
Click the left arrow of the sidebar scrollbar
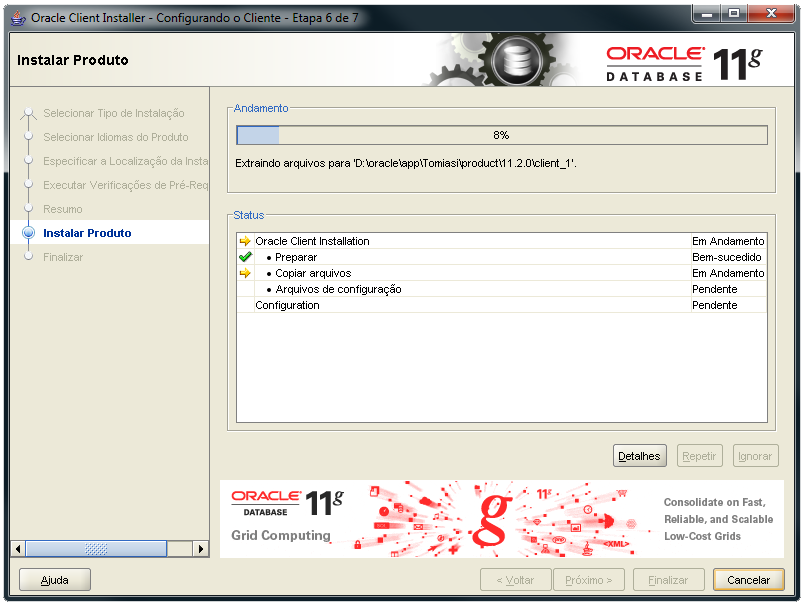tap(17, 549)
